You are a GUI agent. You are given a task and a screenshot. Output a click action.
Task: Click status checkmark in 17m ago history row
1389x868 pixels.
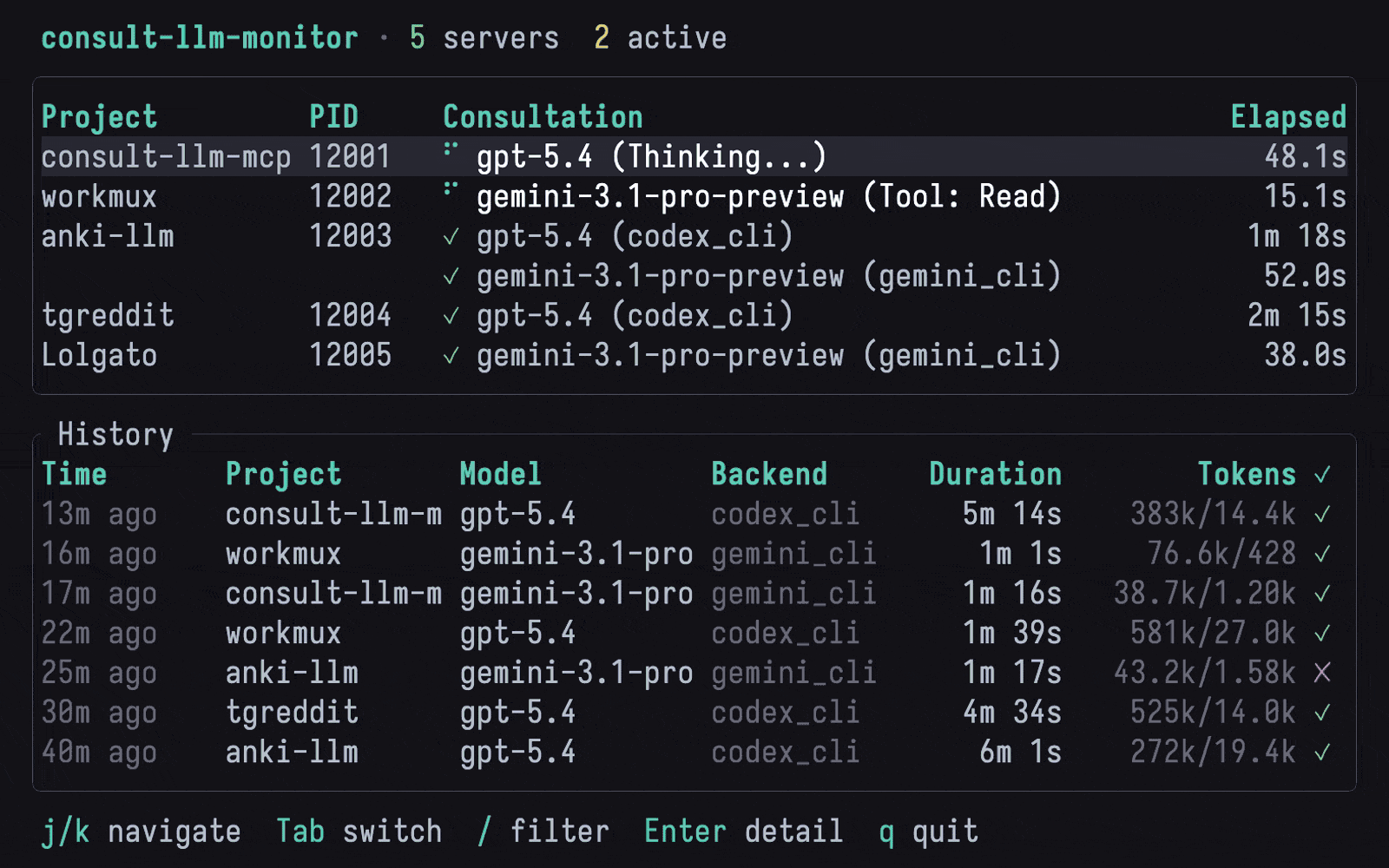1322,595
